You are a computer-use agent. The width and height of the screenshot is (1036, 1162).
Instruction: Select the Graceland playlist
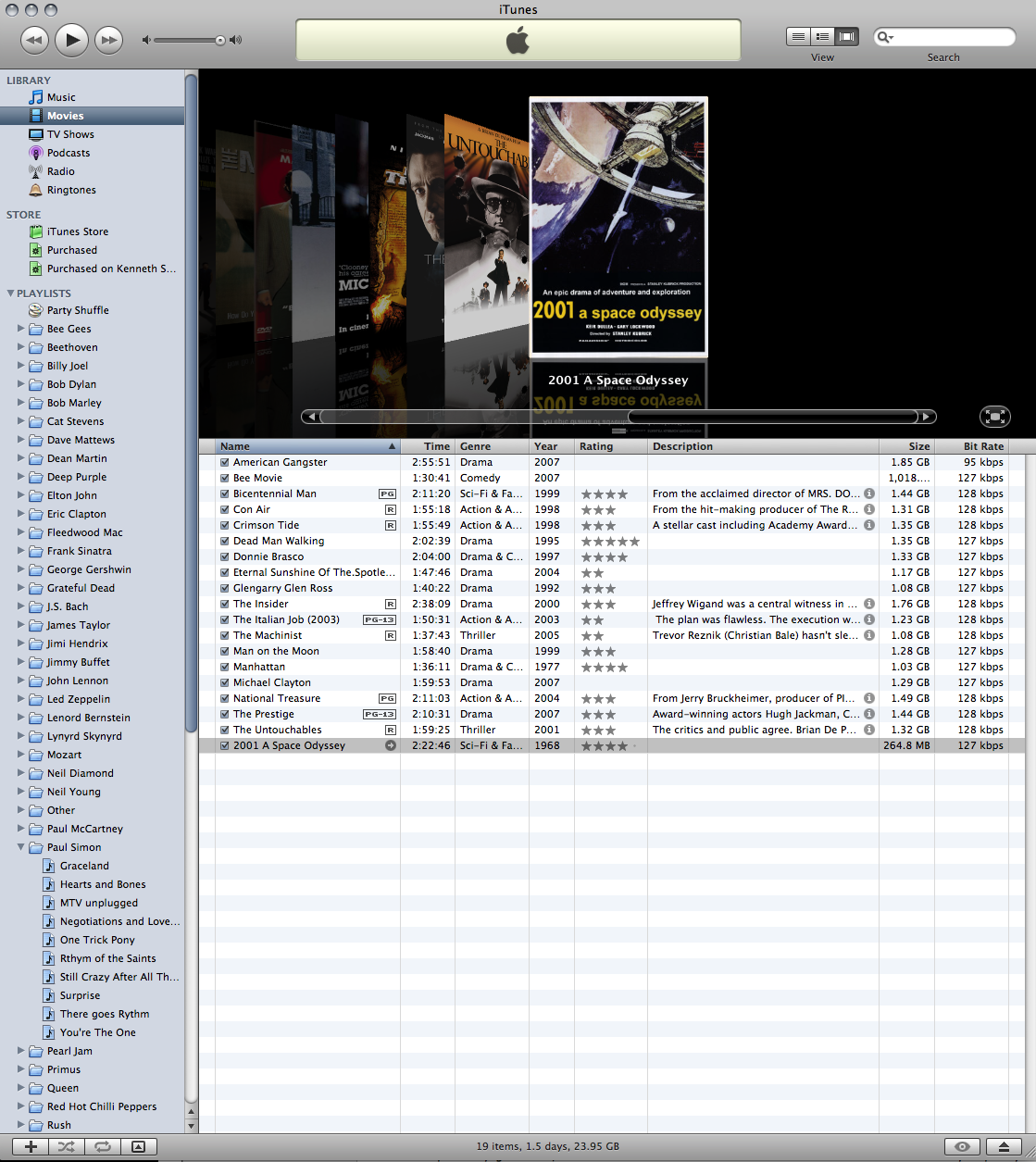pos(83,866)
